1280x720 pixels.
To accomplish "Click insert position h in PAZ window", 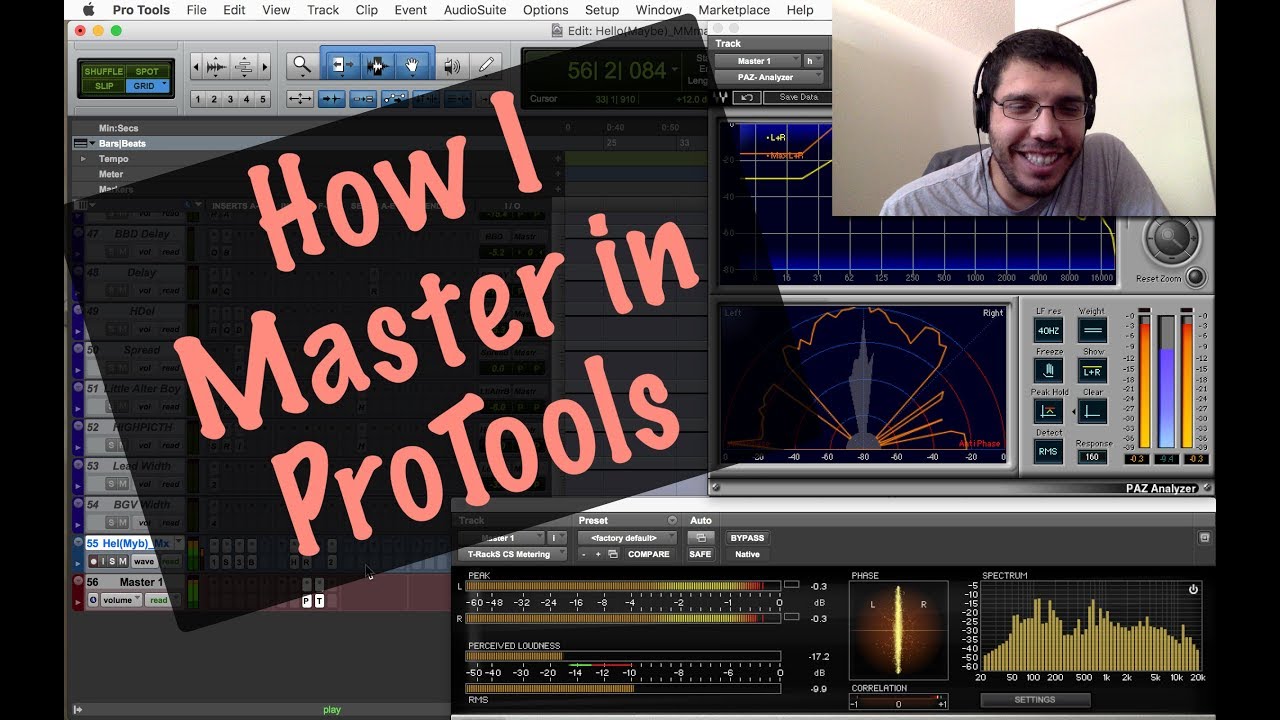I will point(813,61).
